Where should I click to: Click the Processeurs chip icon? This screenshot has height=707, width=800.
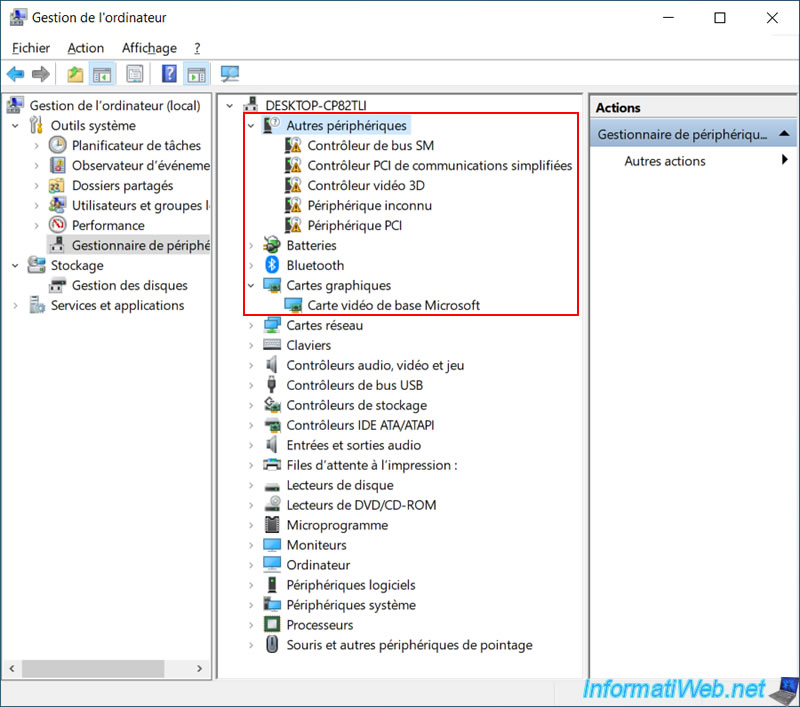[272, 625]
